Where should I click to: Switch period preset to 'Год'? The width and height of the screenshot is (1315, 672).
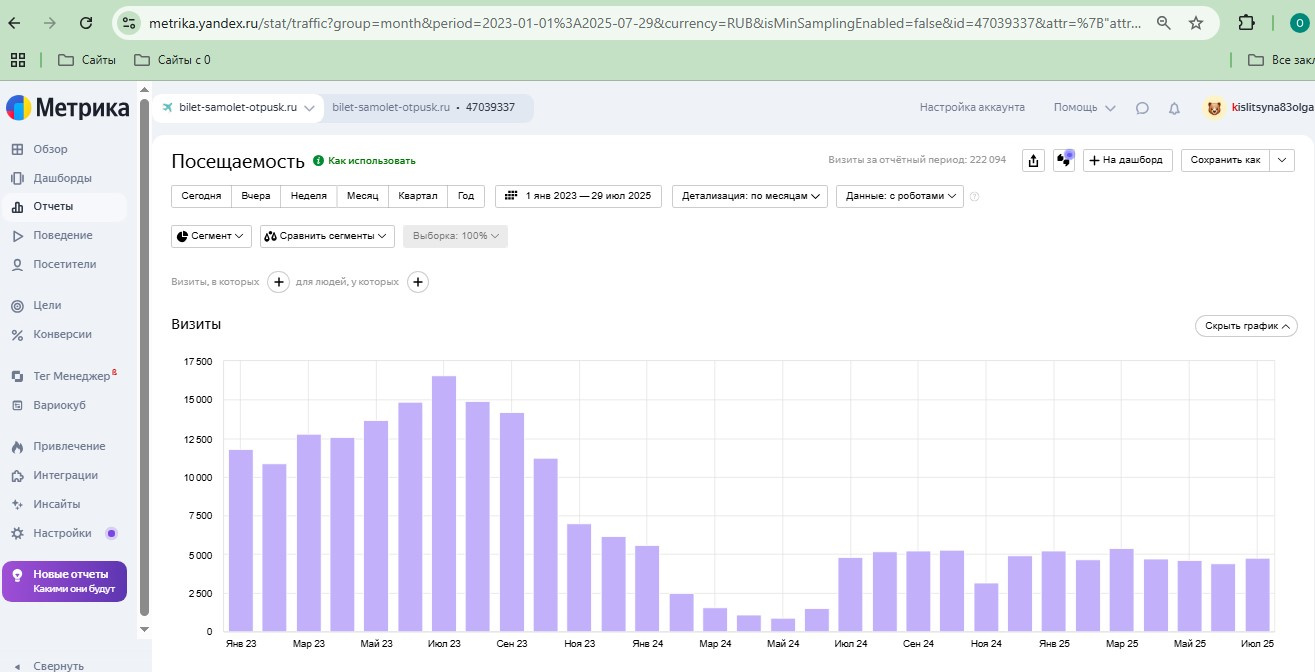466,196
